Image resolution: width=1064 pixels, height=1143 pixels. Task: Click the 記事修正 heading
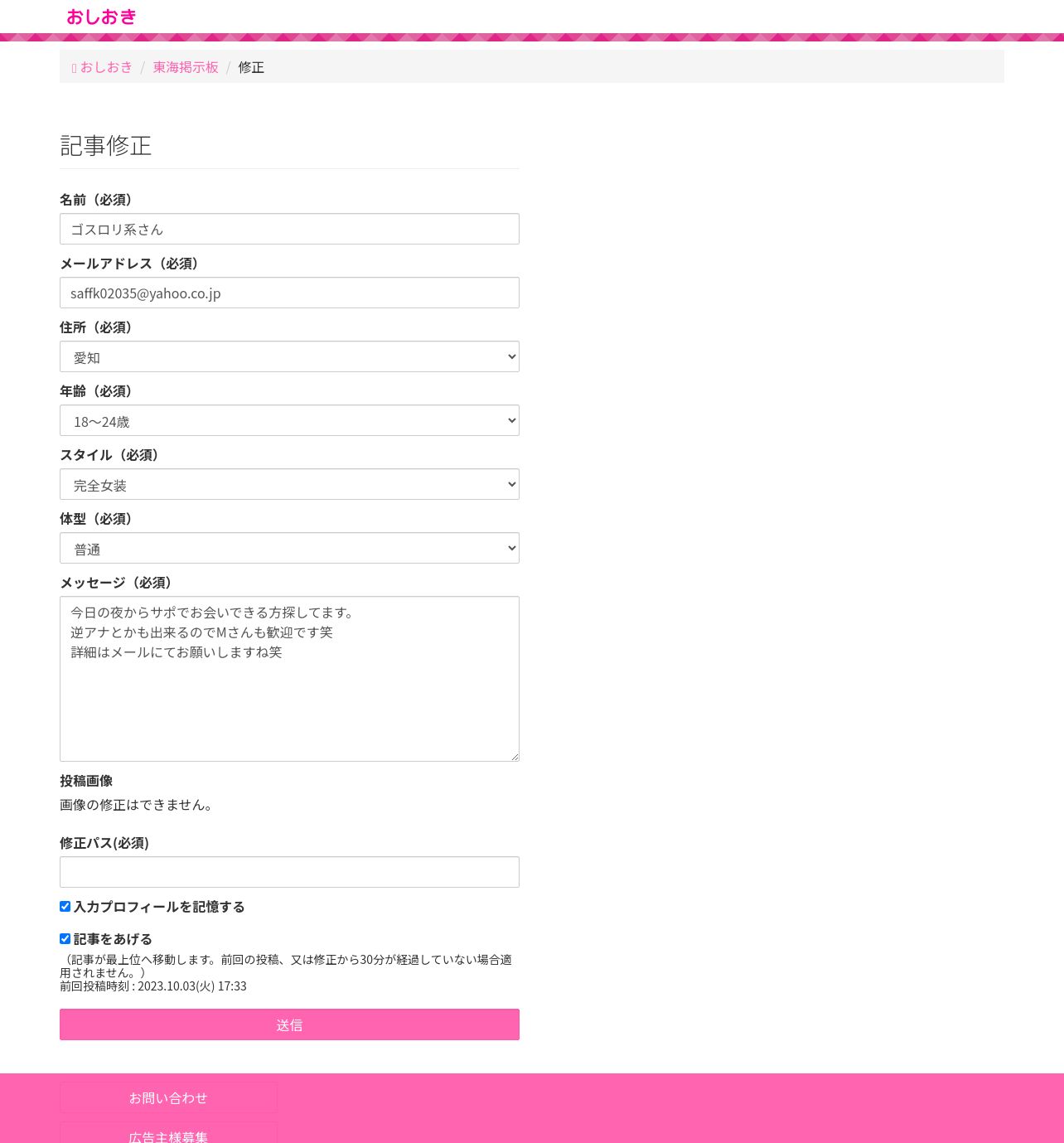[x=106, y=146]
